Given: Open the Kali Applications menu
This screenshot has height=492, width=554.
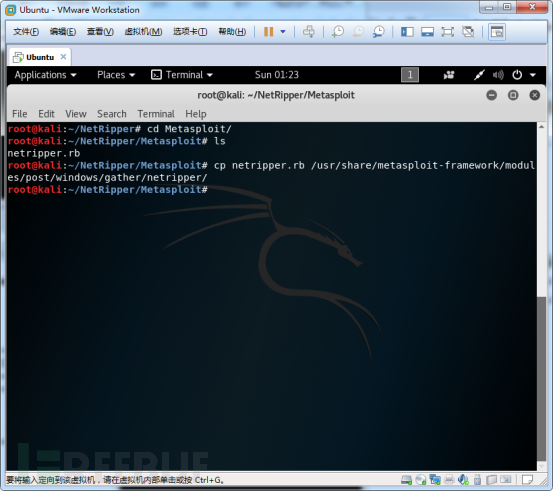Looking at the screenshot, I should click(x=45, y=75).
